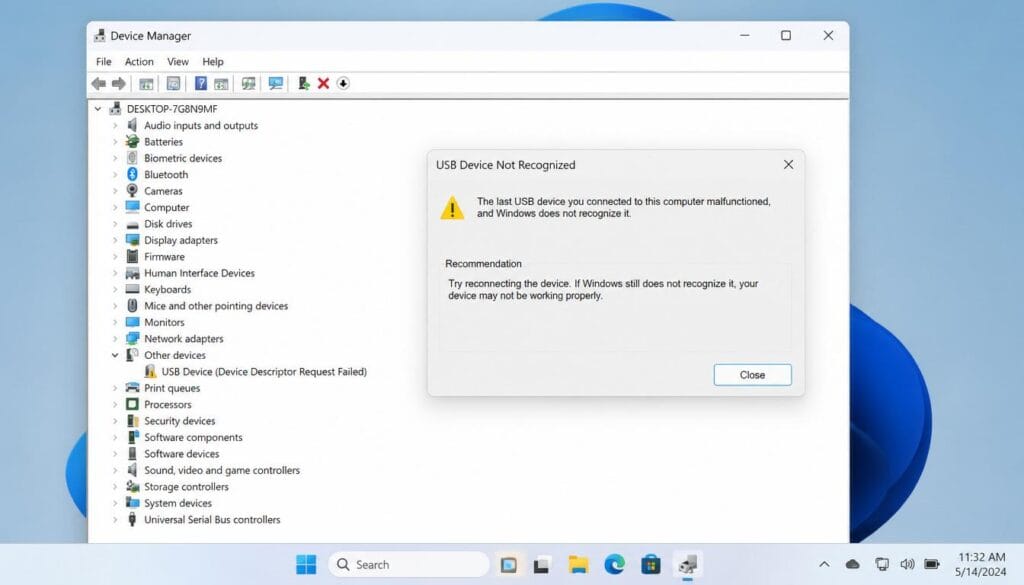Select Storage controllers tree item

(186, 486)
